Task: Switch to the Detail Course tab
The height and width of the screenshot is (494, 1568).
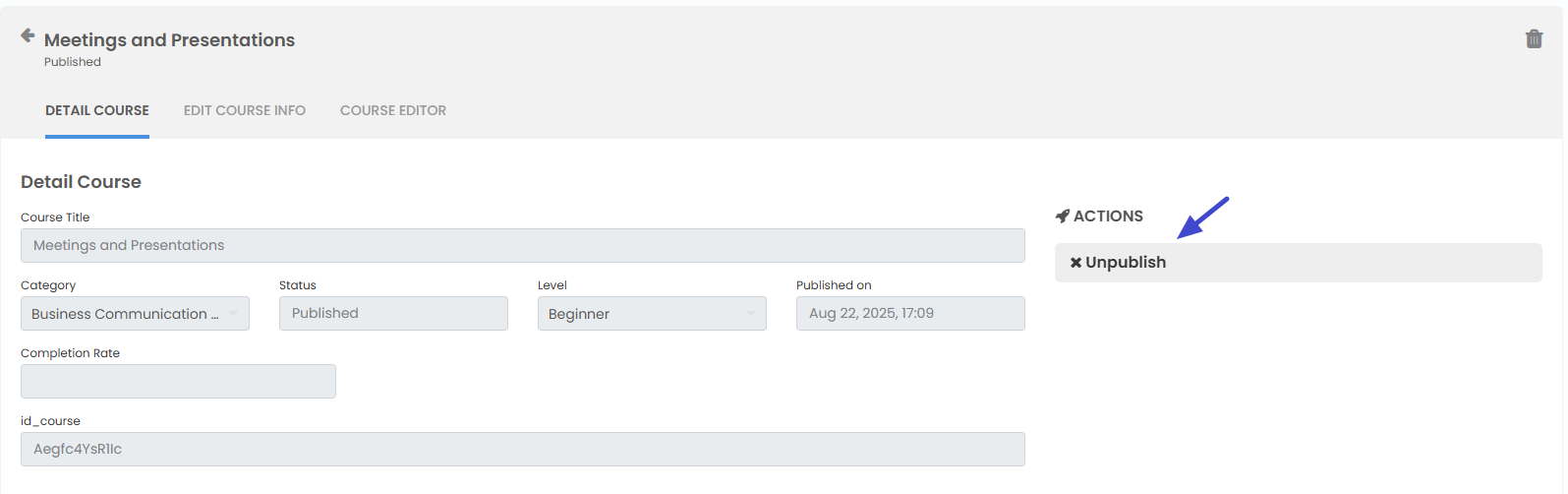Action: click(x=97, y=110)
